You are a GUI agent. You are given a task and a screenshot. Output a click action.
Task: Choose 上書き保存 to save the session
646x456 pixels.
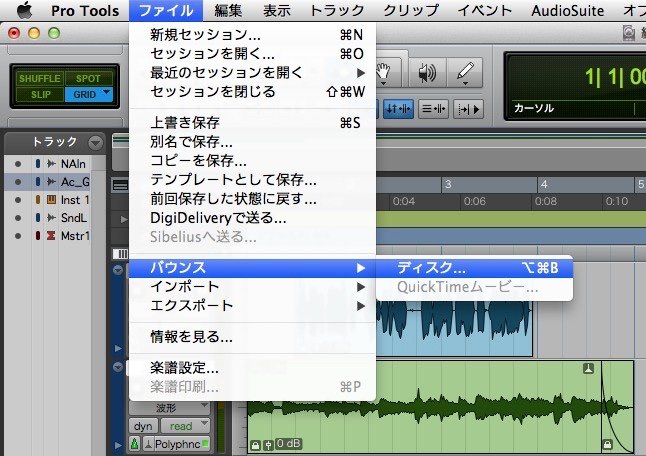point(253,123)
